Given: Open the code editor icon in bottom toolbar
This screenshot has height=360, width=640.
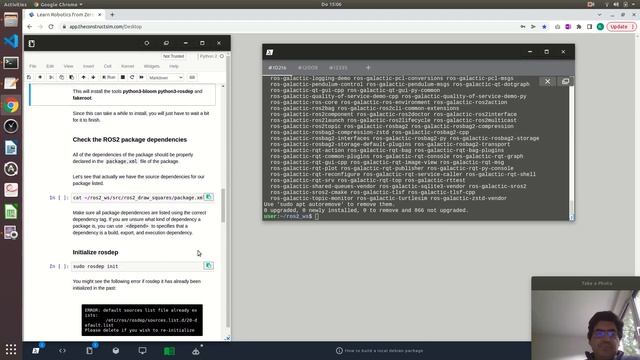Looking at the screenshot, I should [62, 351].
